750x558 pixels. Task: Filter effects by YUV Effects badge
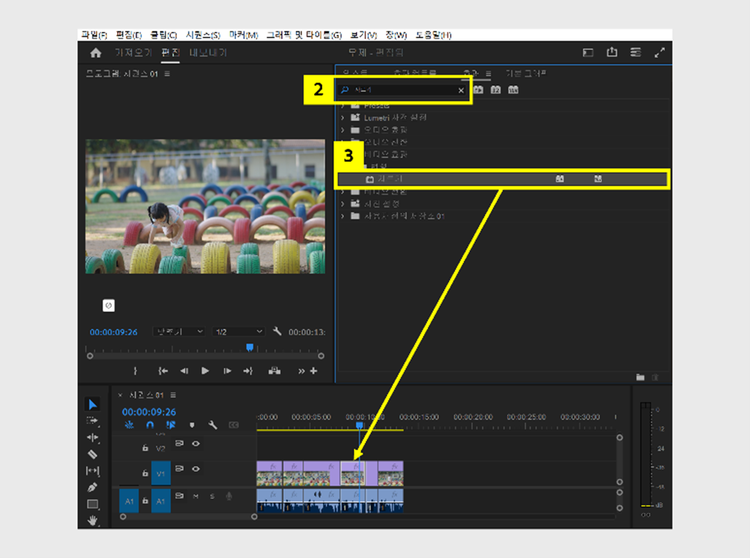tap(513, 90)
